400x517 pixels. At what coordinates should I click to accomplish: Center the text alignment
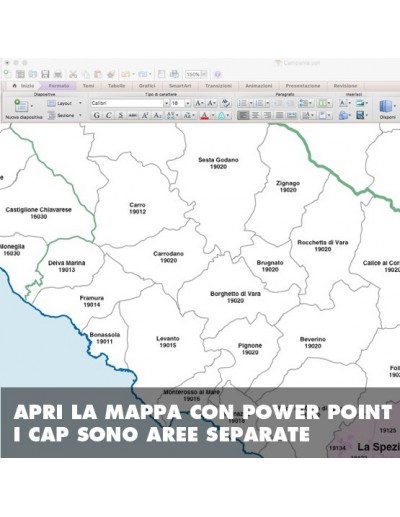[x=255, y=115]
